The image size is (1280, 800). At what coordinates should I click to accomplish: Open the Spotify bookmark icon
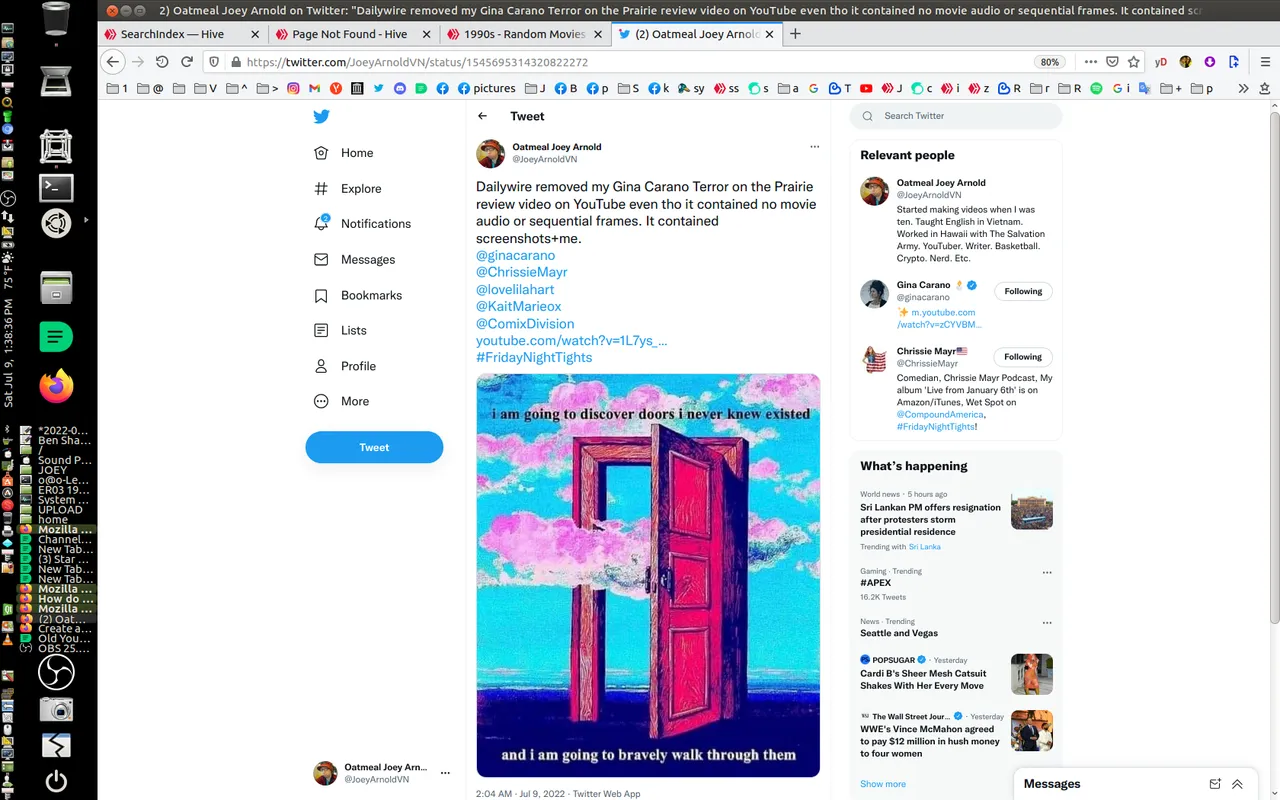1096,88
